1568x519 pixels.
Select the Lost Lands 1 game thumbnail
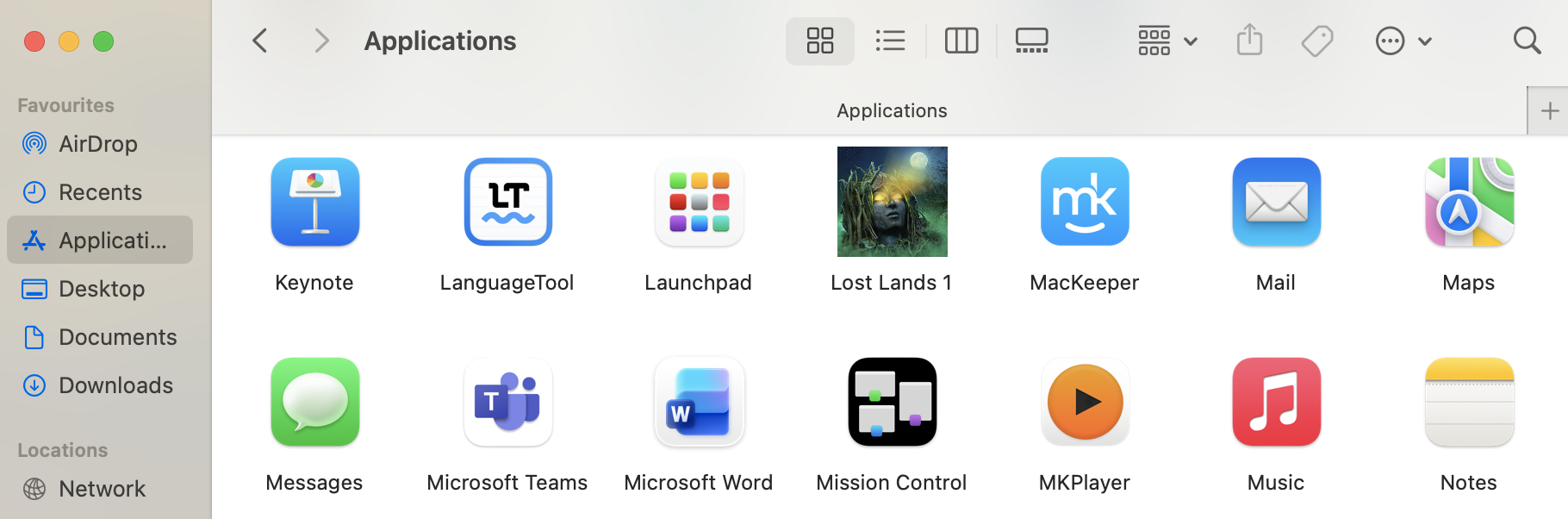893,202
